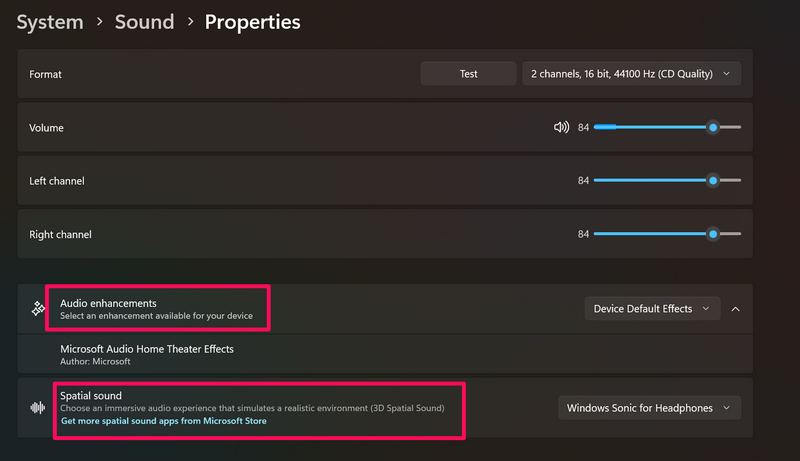800x461 pixels.
Task: Select Microsoft Audio Home Theater Effects row
Action: (x=147, y=354)
